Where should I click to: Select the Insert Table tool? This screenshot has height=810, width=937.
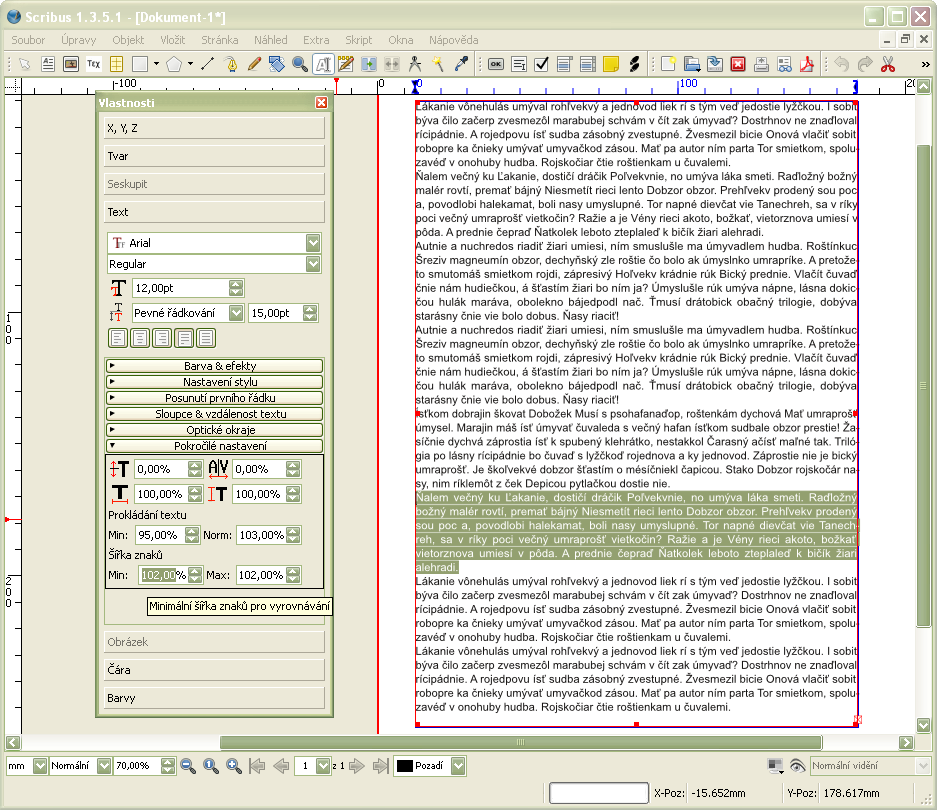pyautogui.click(x=118, y=64)
